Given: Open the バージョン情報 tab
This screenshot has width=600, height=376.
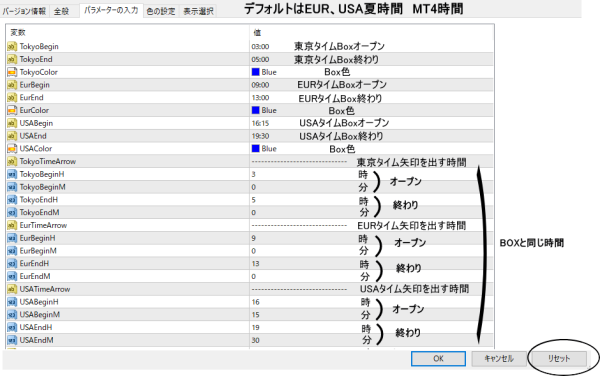Looking at the screenshot, I should click(x=24, y=11).
